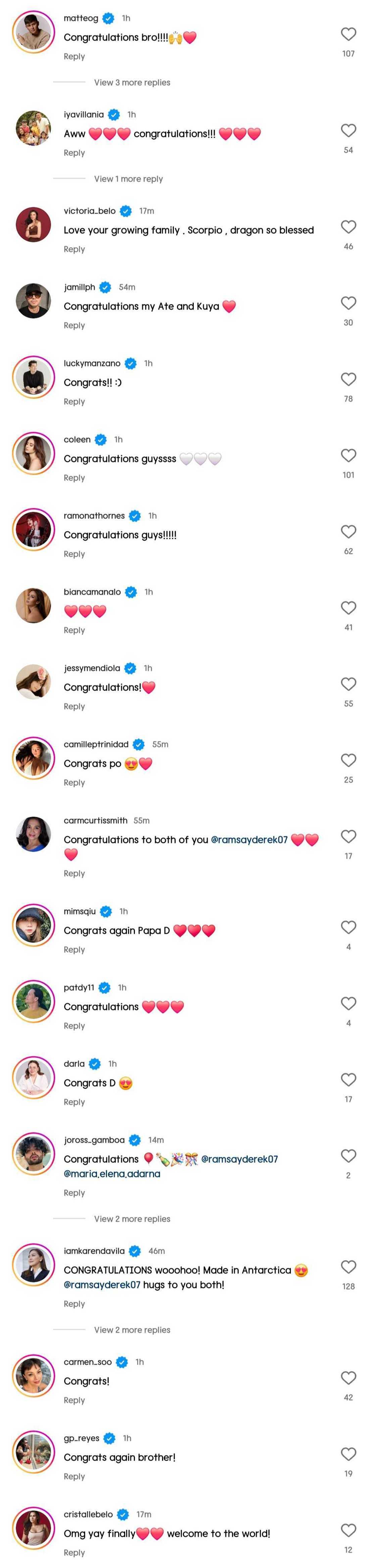Reply to jamillph's comment

(74, 326)
